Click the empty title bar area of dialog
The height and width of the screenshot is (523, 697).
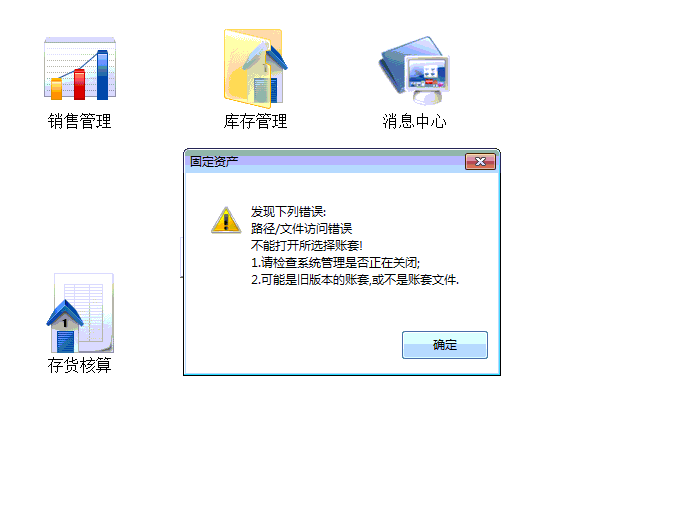pos(351,162)
